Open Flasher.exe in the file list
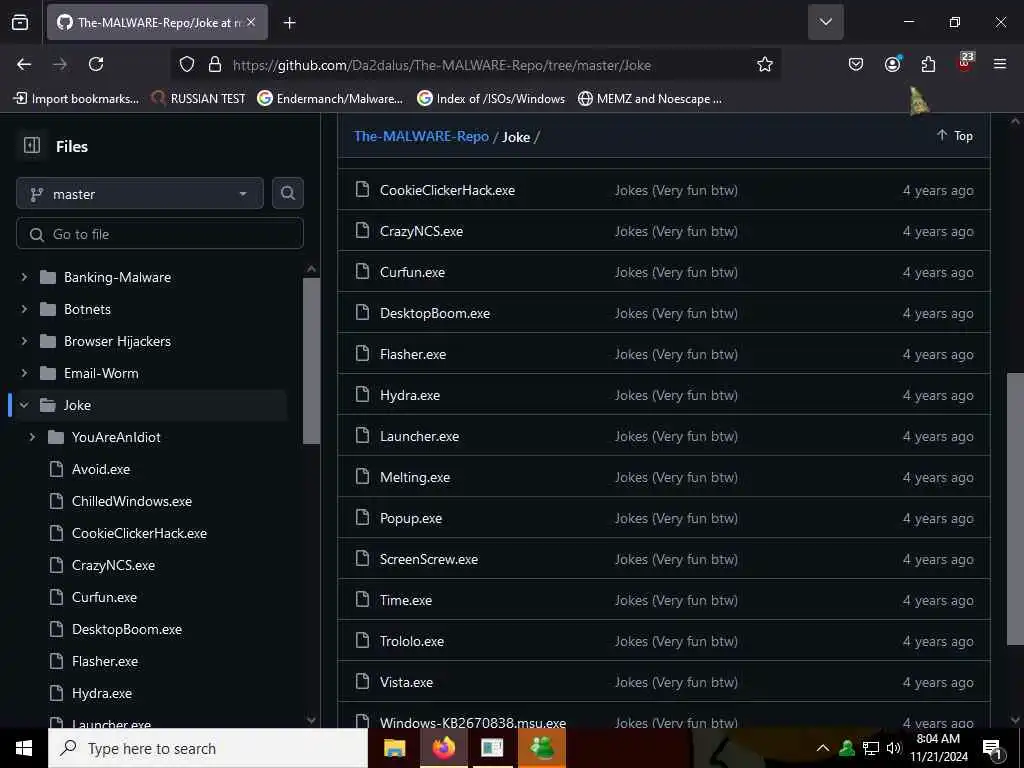 coord(413,354)
